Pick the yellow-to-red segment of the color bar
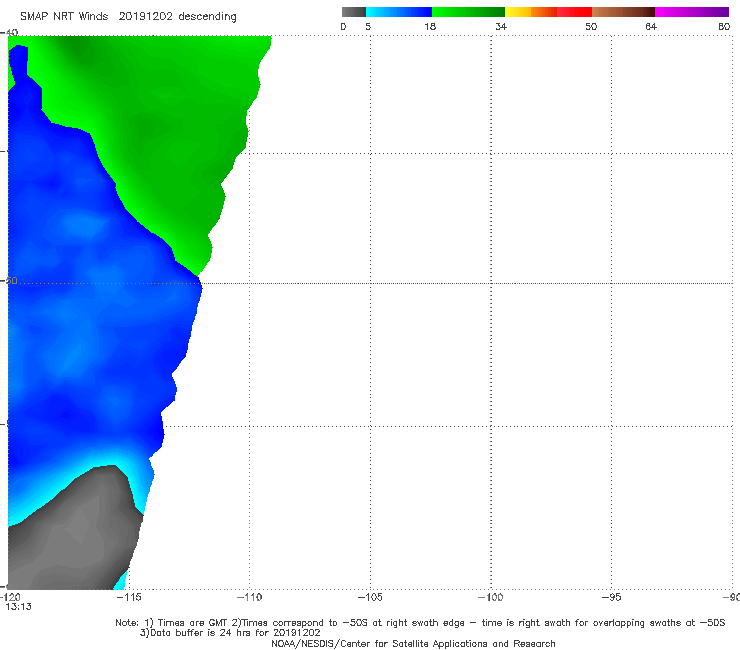 (548, 12)
